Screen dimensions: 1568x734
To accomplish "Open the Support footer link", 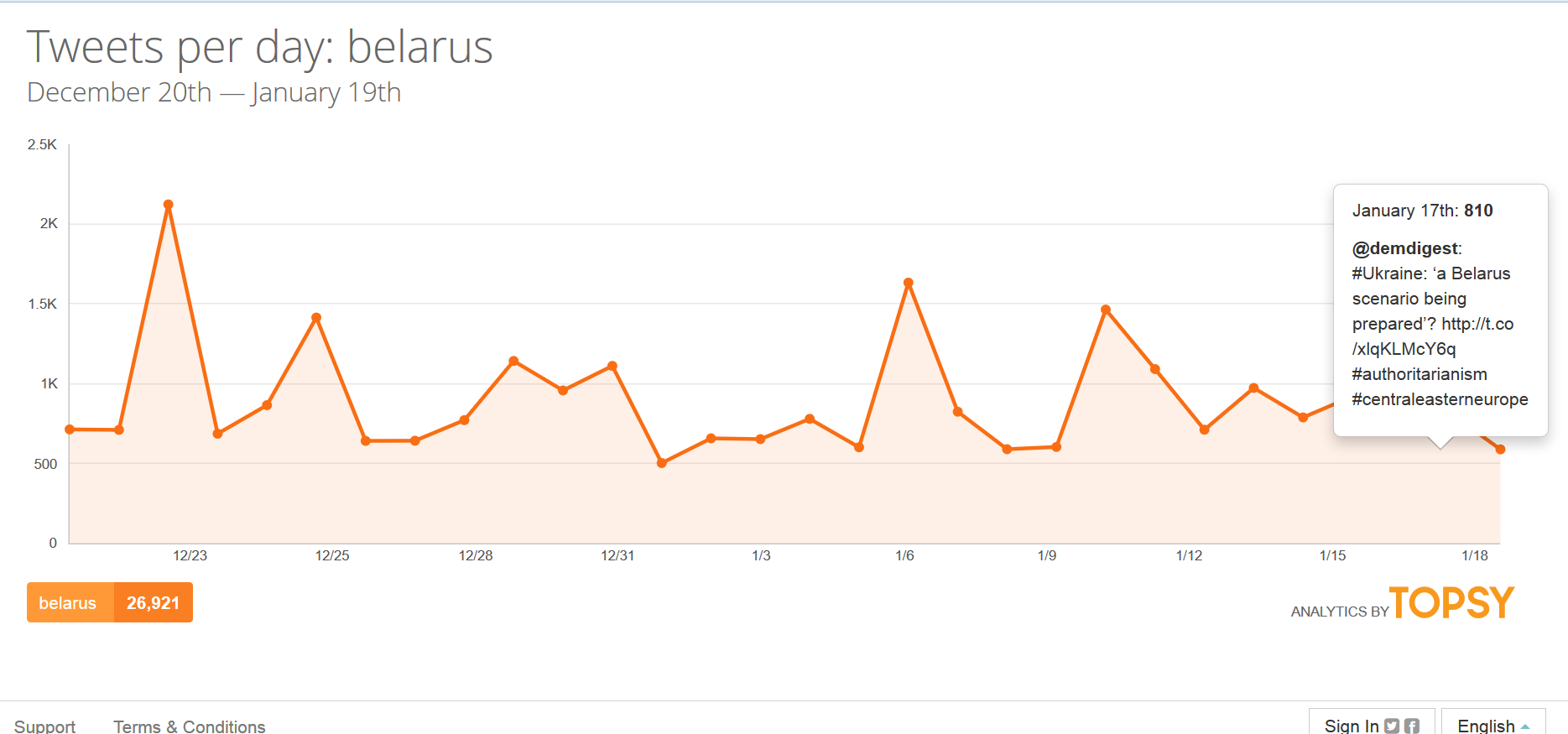I will [44, 726].
